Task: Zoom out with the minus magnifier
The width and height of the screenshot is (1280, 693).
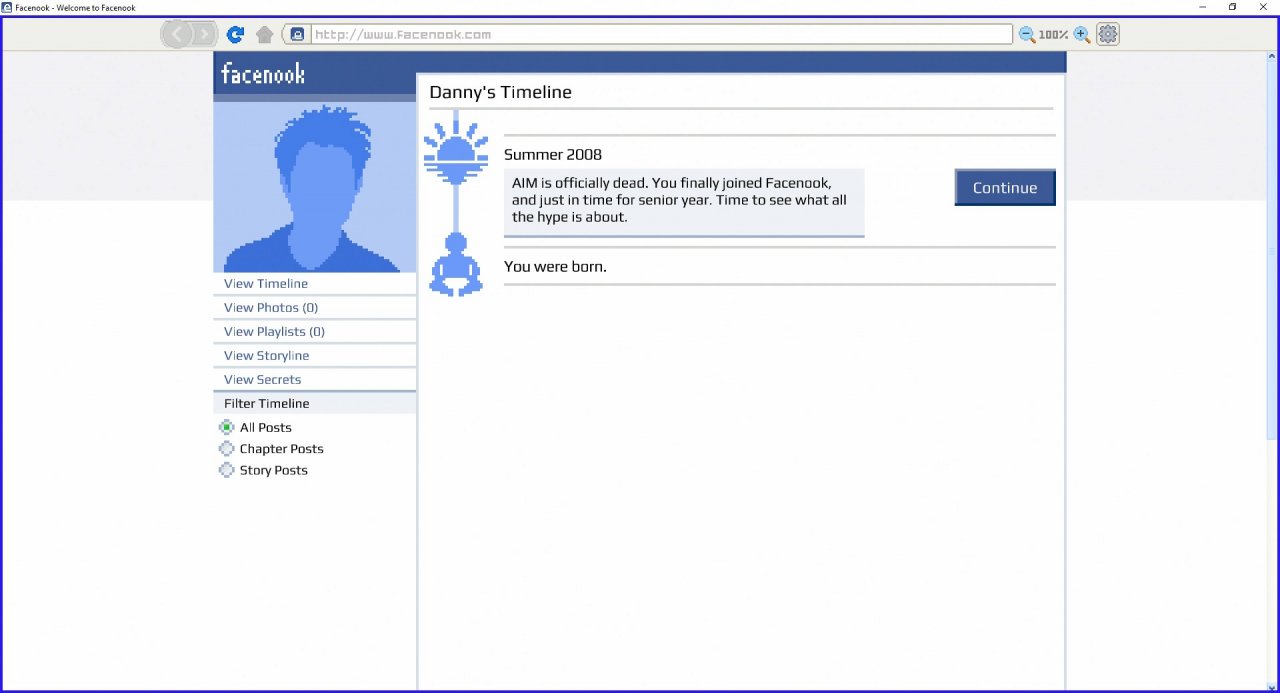Action: (1027, 35)
